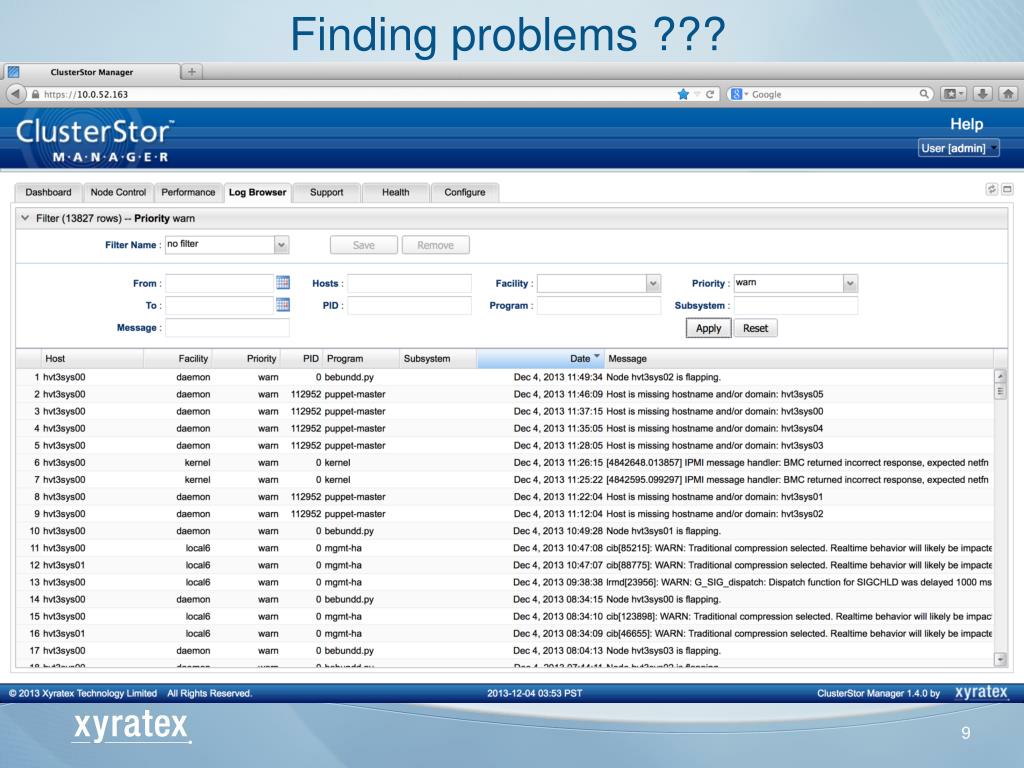Apply the log filter

click(x=709, y=328)
